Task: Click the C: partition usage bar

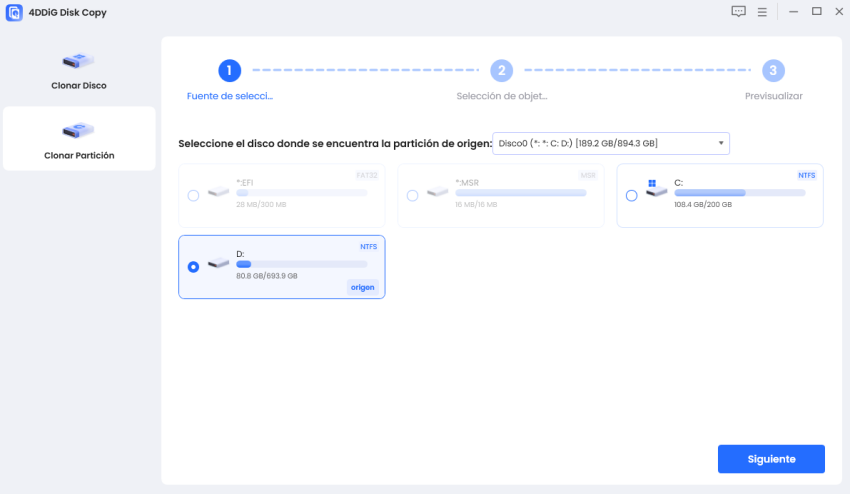Action: pyautogui.click(x=739, y=192)
